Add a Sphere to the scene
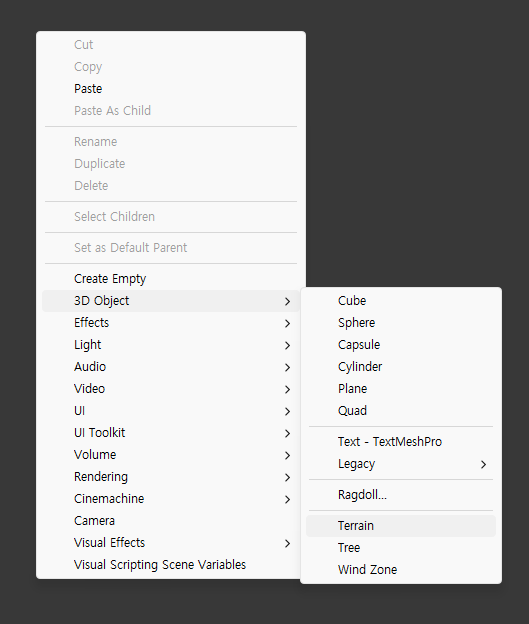 tap(401, 323)
